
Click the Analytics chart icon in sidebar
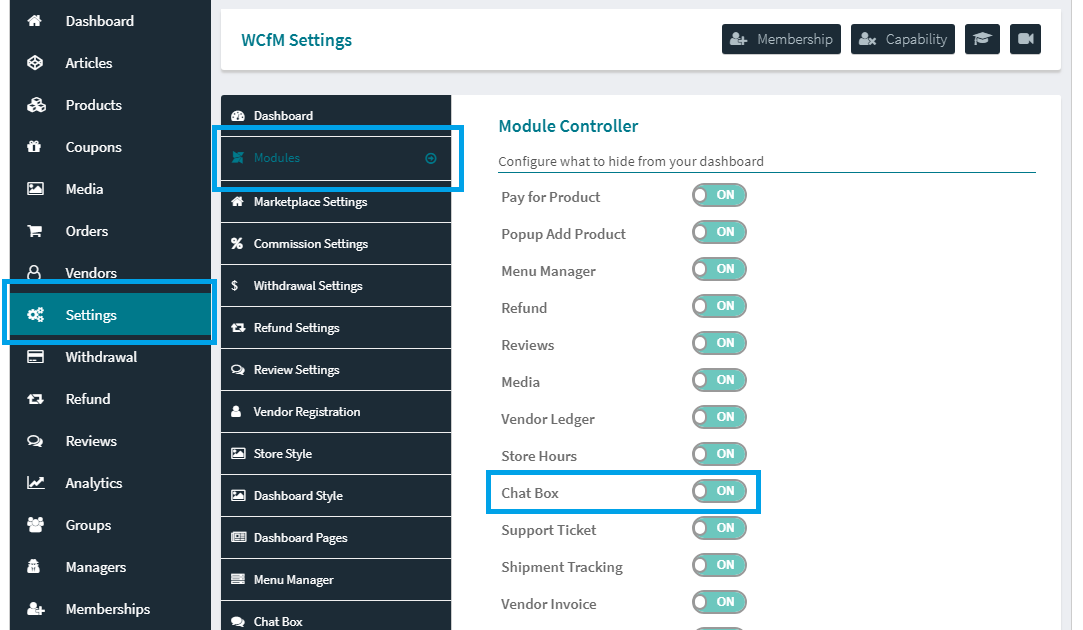[35, 483]
